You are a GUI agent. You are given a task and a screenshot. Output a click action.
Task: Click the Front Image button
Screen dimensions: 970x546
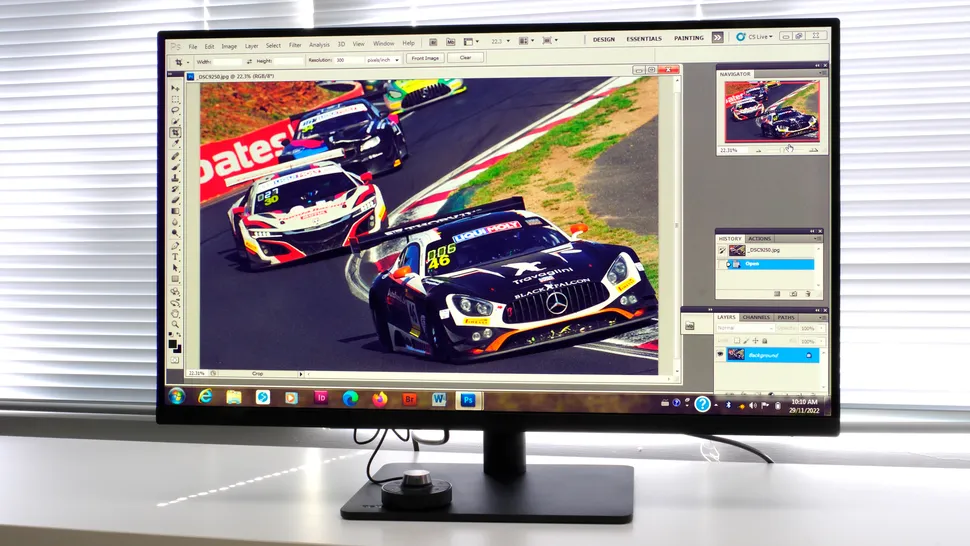(x=425, y=58)
